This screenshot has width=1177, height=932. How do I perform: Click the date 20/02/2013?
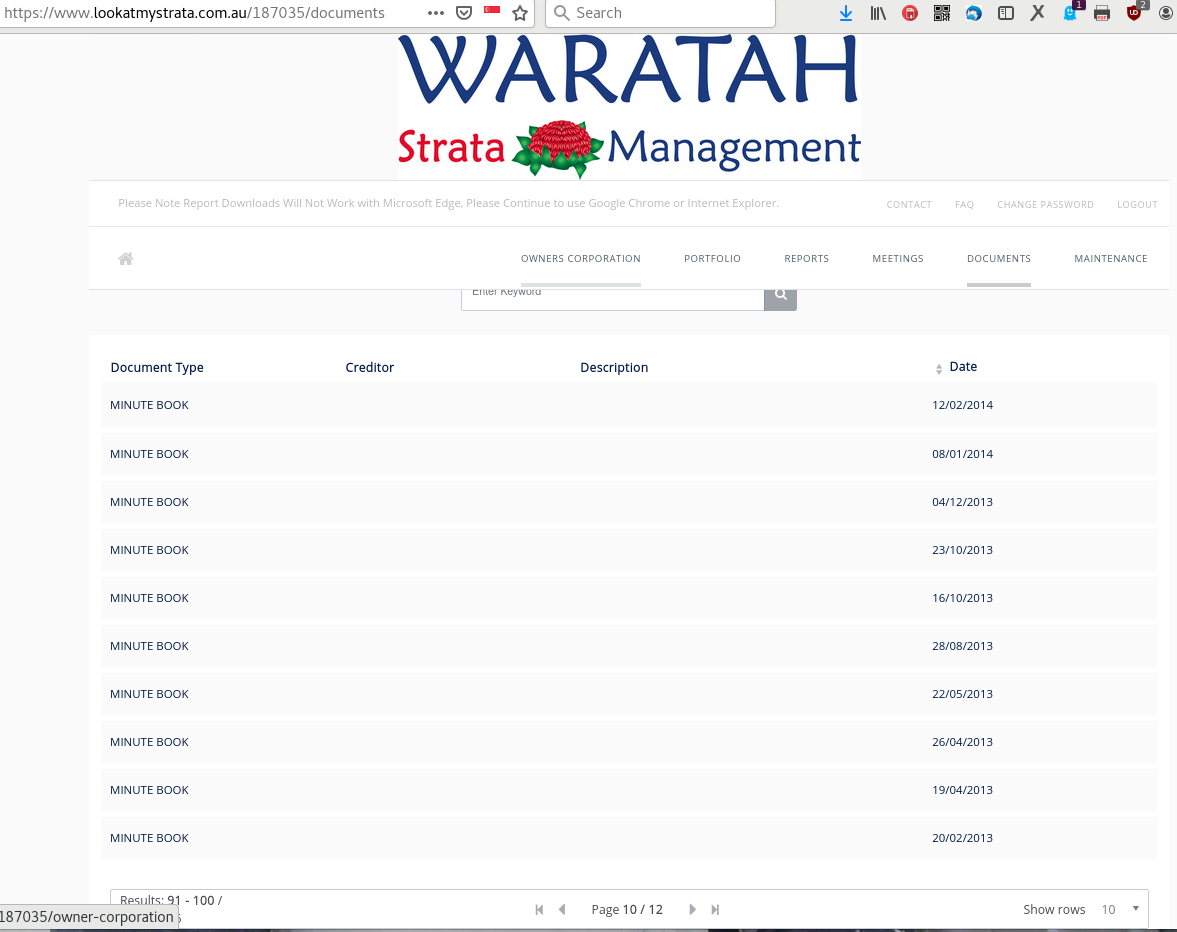click(x=962, y=838)
